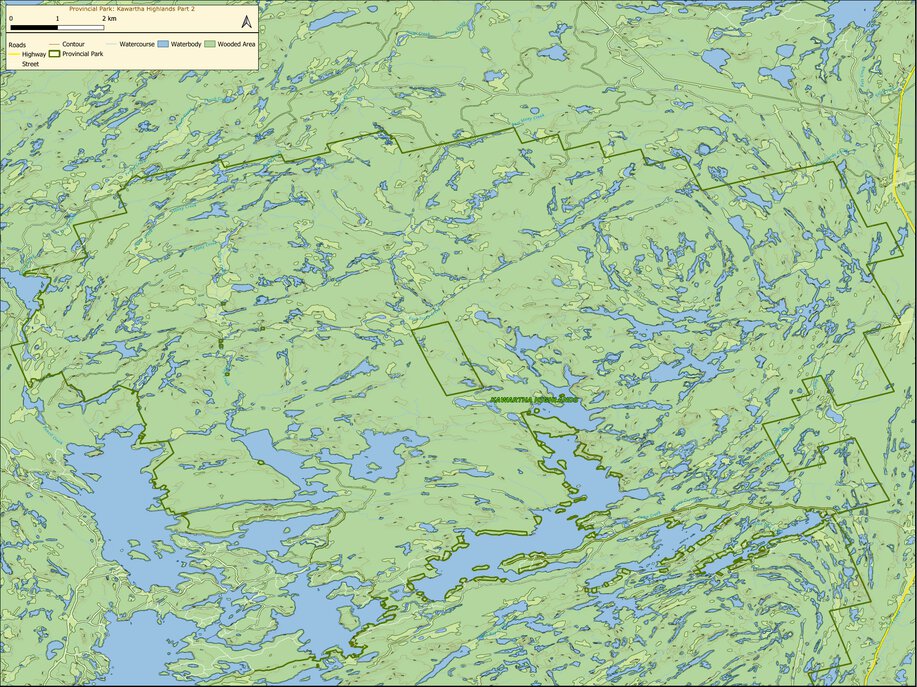
Task: Click the 2 km scale label
Action: (x=108, y=19)
